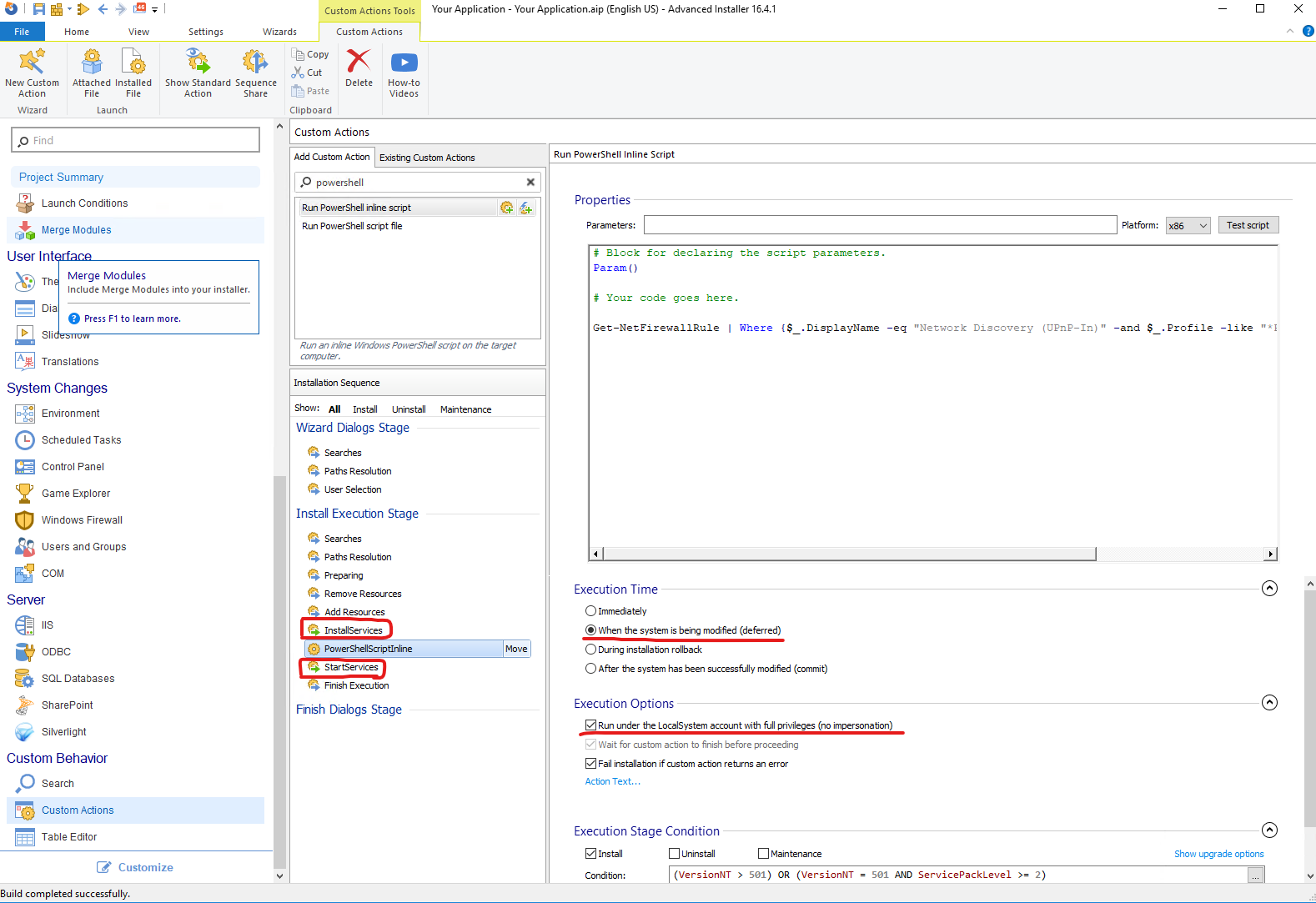The width and height of the screenshot is (1316, 903).
Task: Switch to Existing Custom Actions tab
Action: [427, 158]
